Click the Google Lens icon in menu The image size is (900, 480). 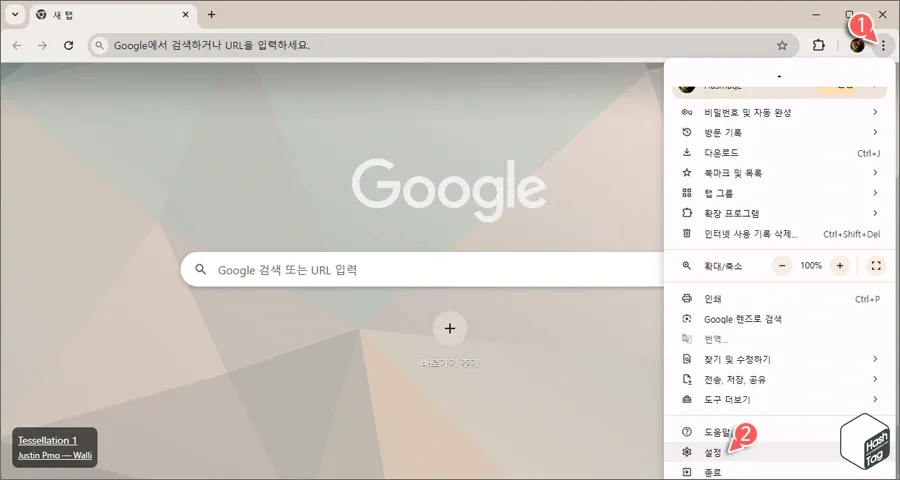coord(686,319)
